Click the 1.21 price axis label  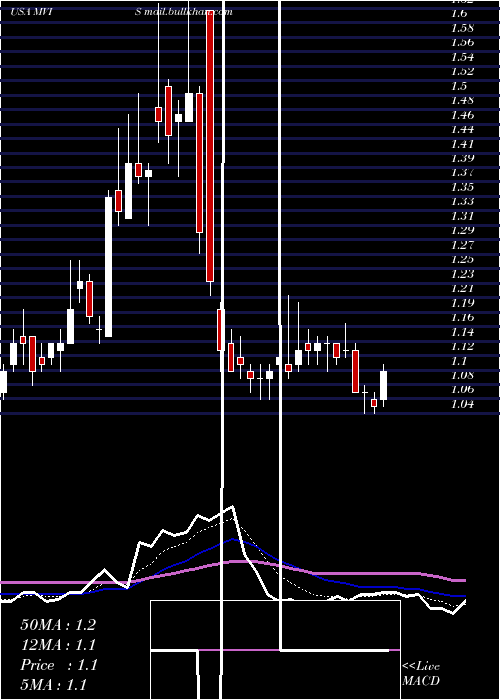pyautogui.click(x=462, y=288)
